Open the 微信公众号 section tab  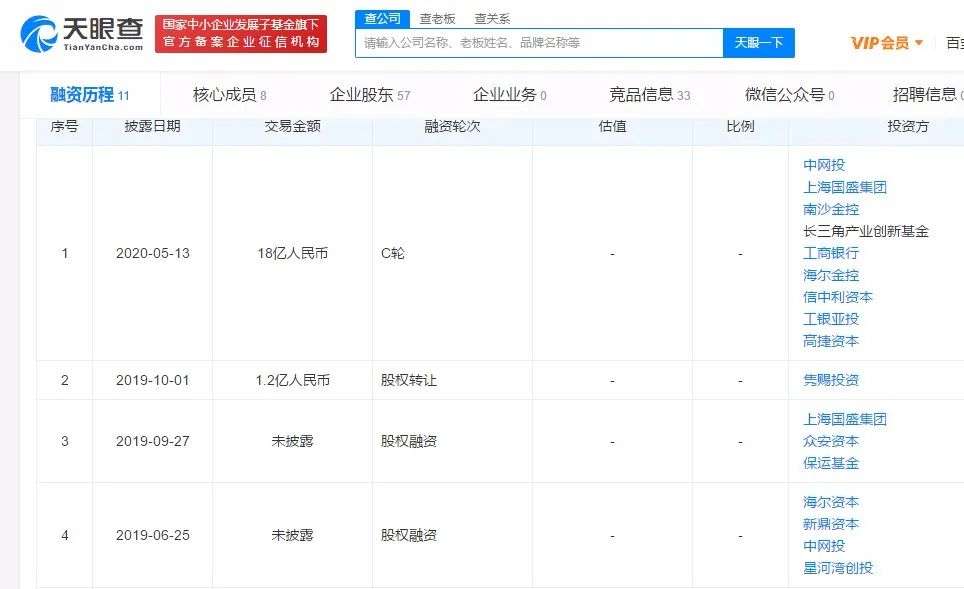pos(789,95)
